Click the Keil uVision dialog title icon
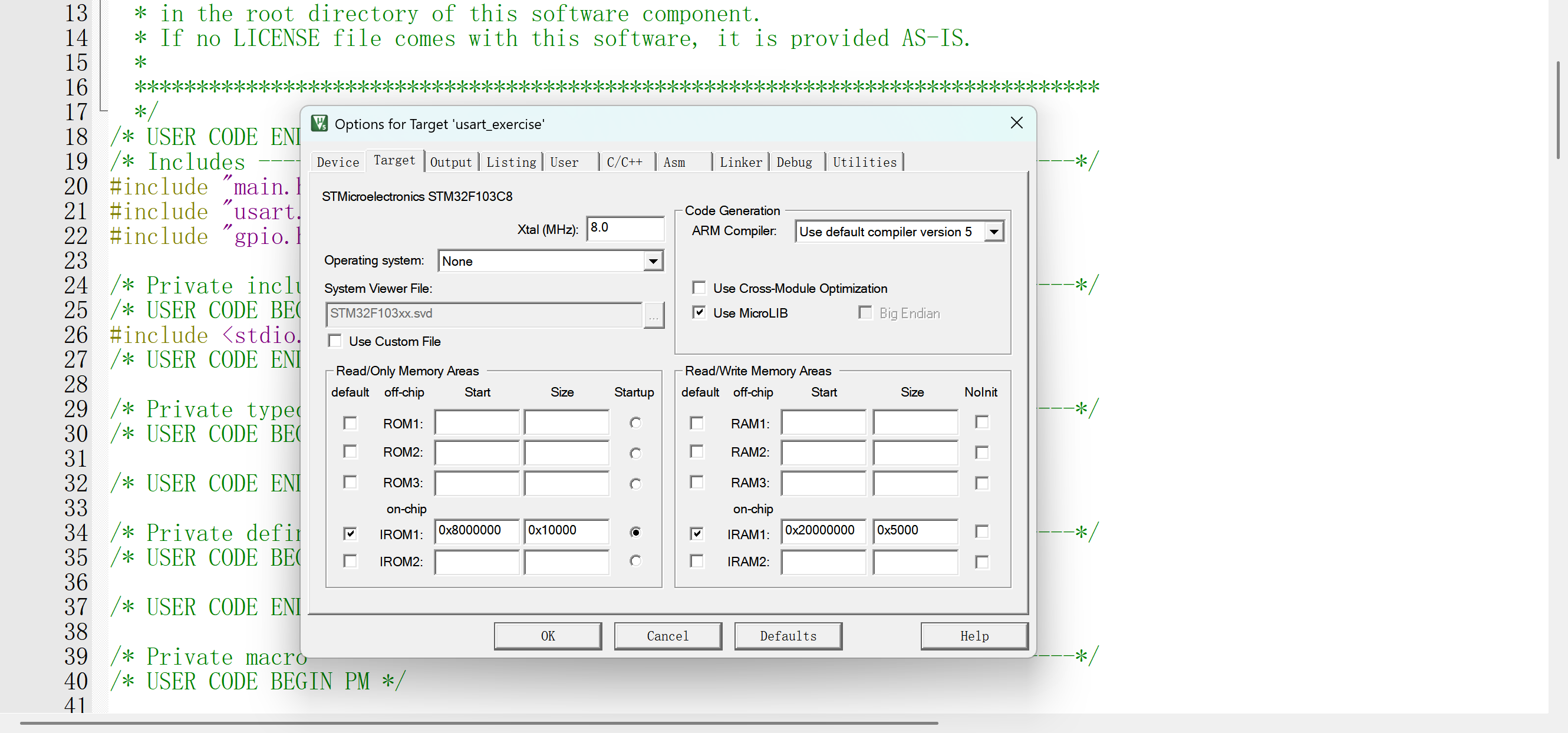 tap(319, 124)
